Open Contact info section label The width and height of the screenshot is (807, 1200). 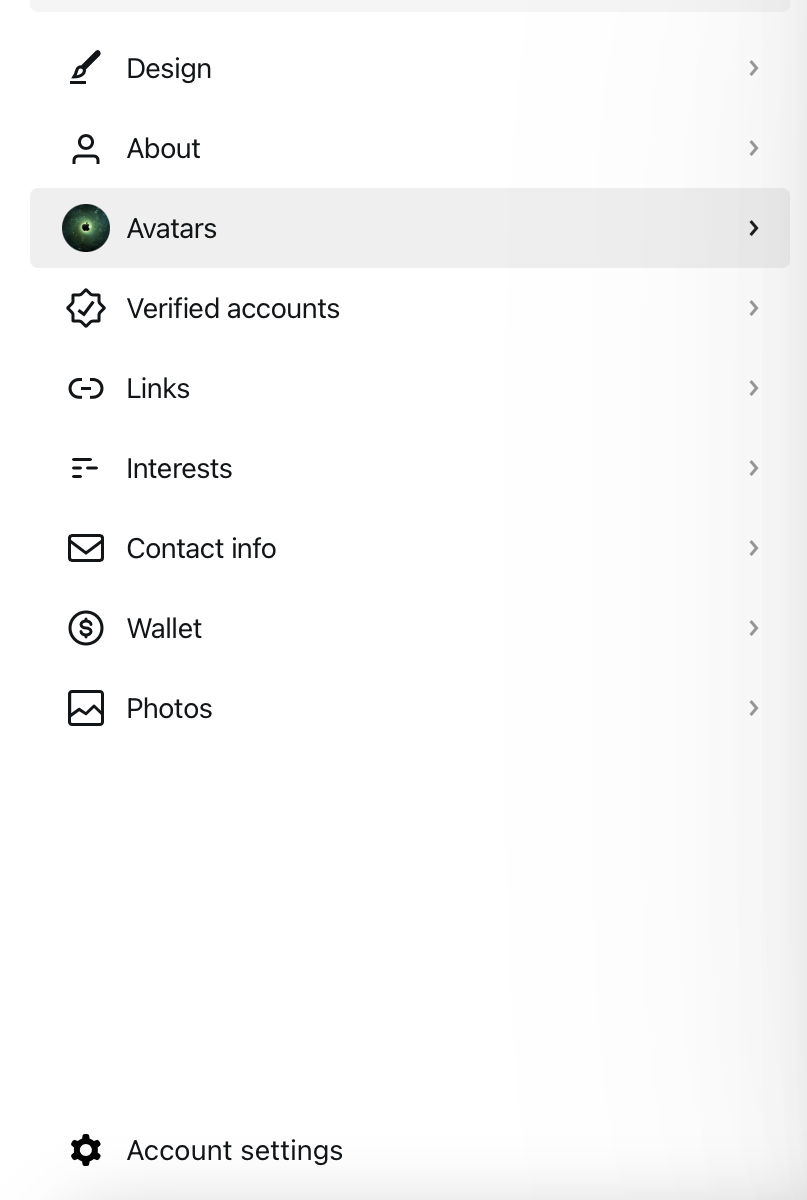[x=201, y=548]
